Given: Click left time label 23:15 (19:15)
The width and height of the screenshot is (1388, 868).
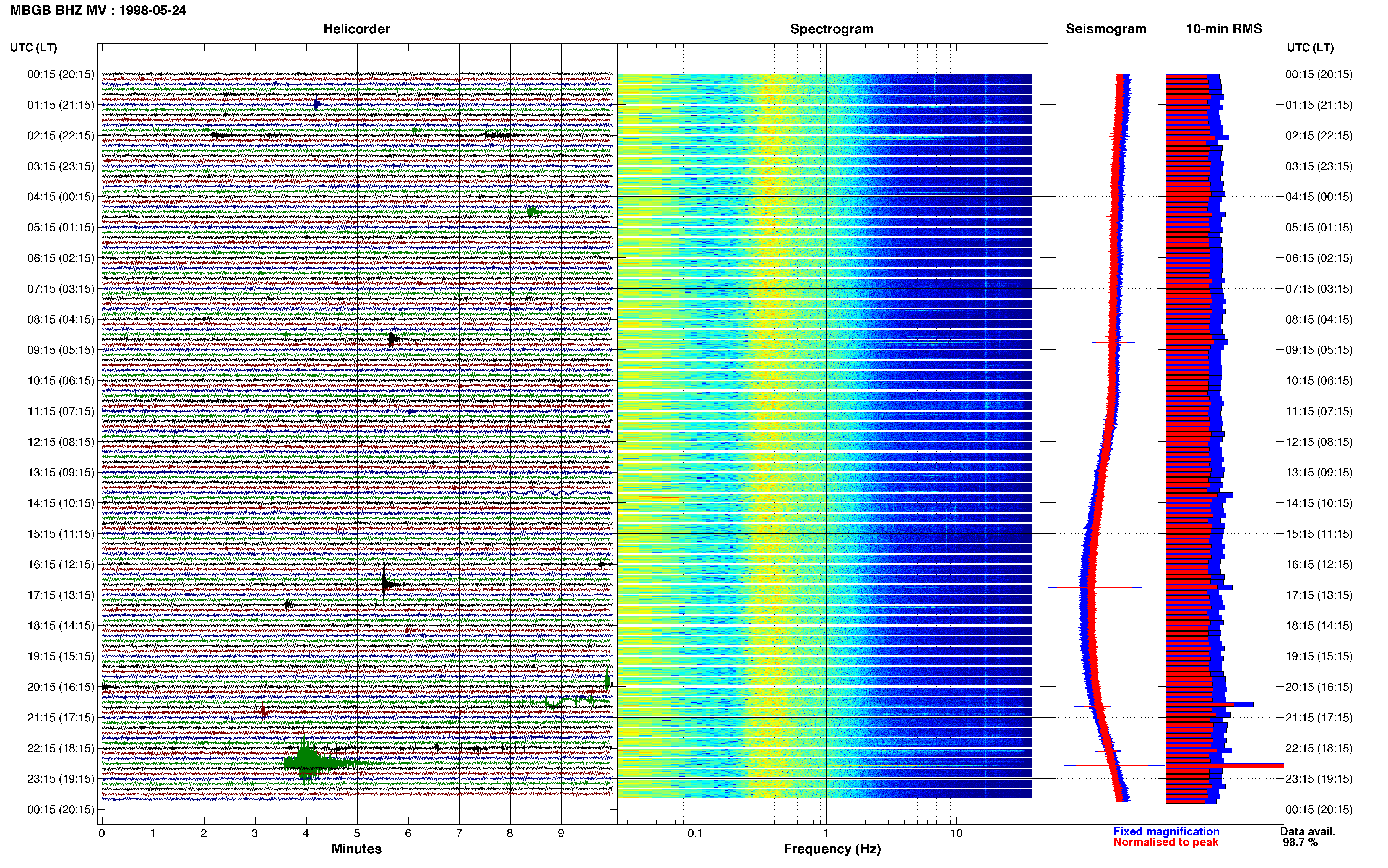Looking at the screenshot, I should click(x=61, y=778).
